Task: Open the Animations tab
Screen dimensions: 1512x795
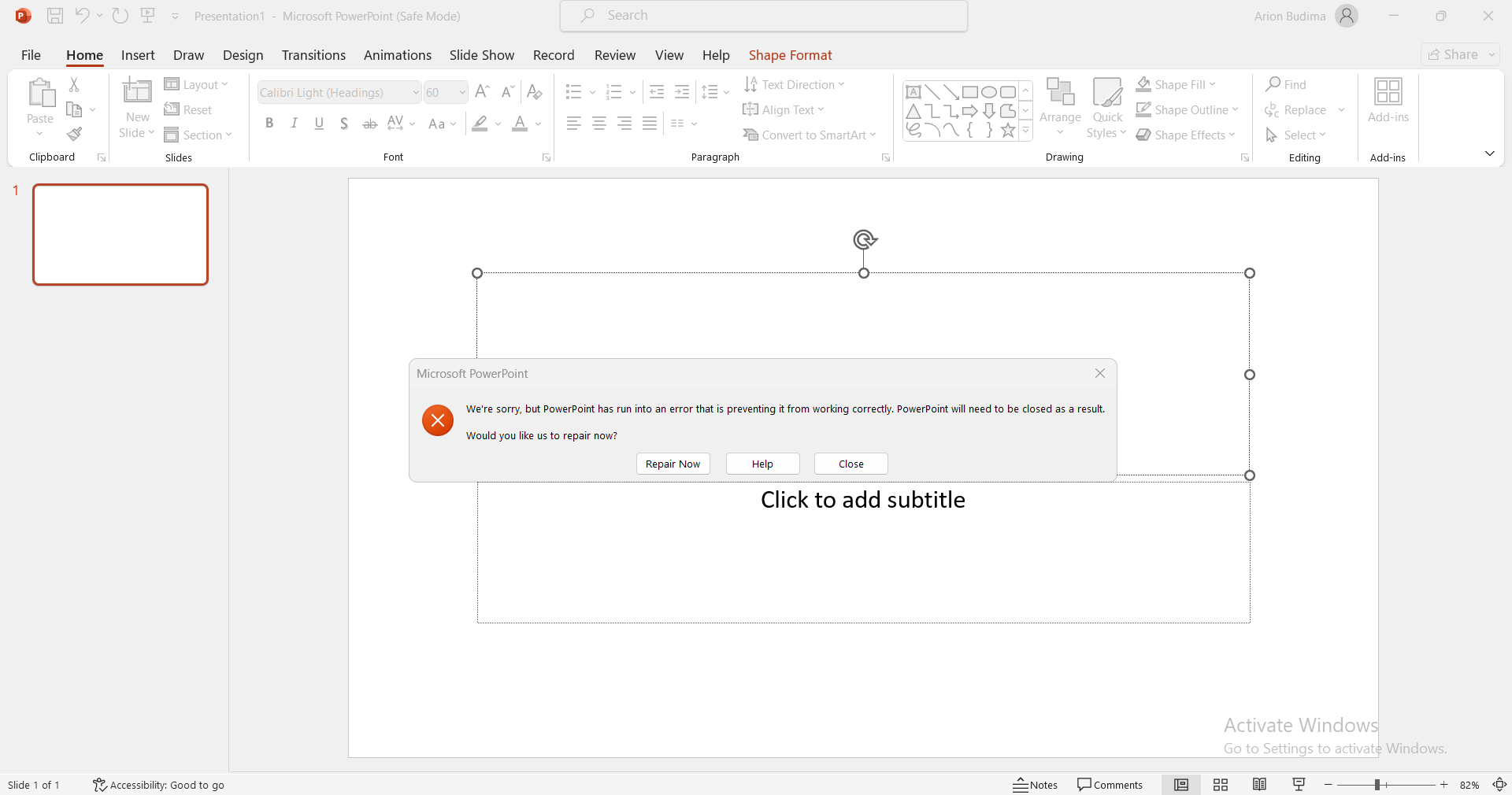Action: (x=398, y=55)
